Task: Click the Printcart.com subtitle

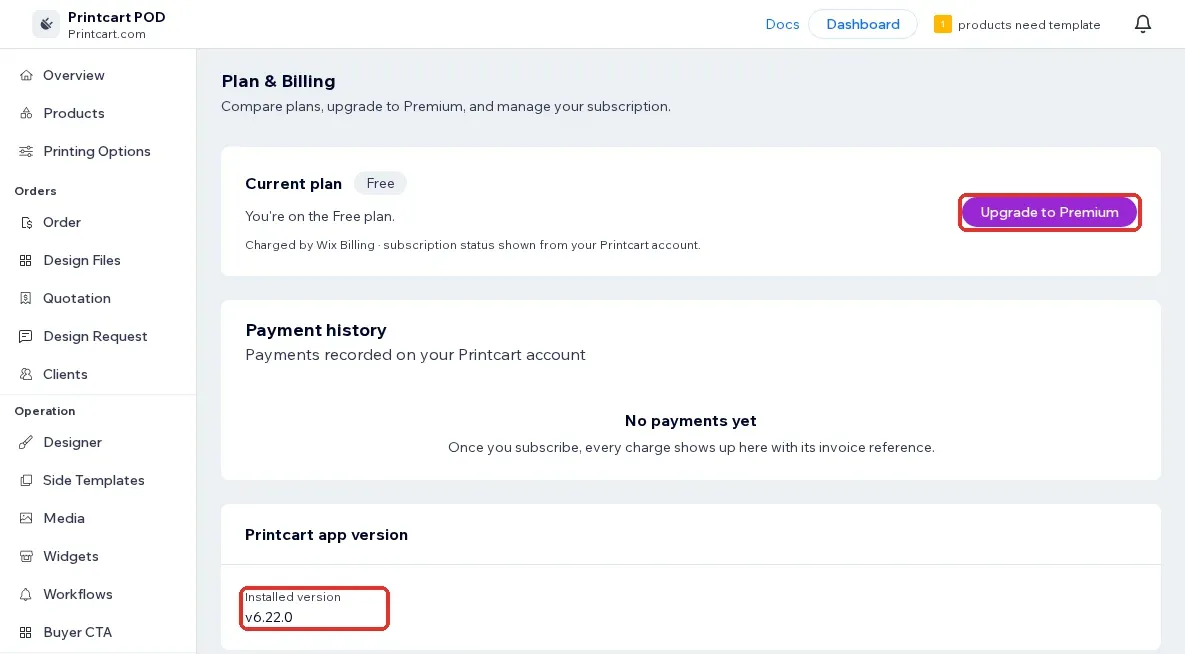Action: pyautogui.click(x=107, y=34)
